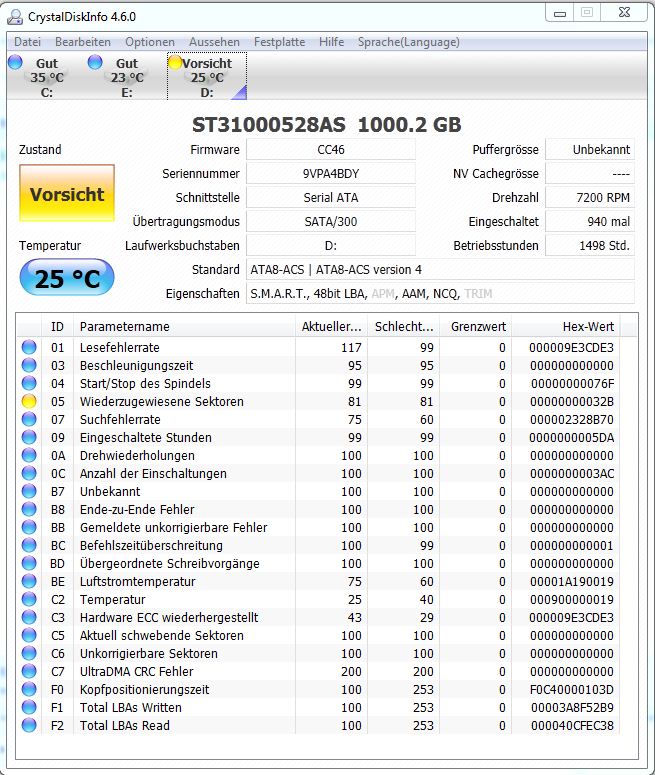Click the Standard field ATA8-ACS version 4

click(440, 269)
